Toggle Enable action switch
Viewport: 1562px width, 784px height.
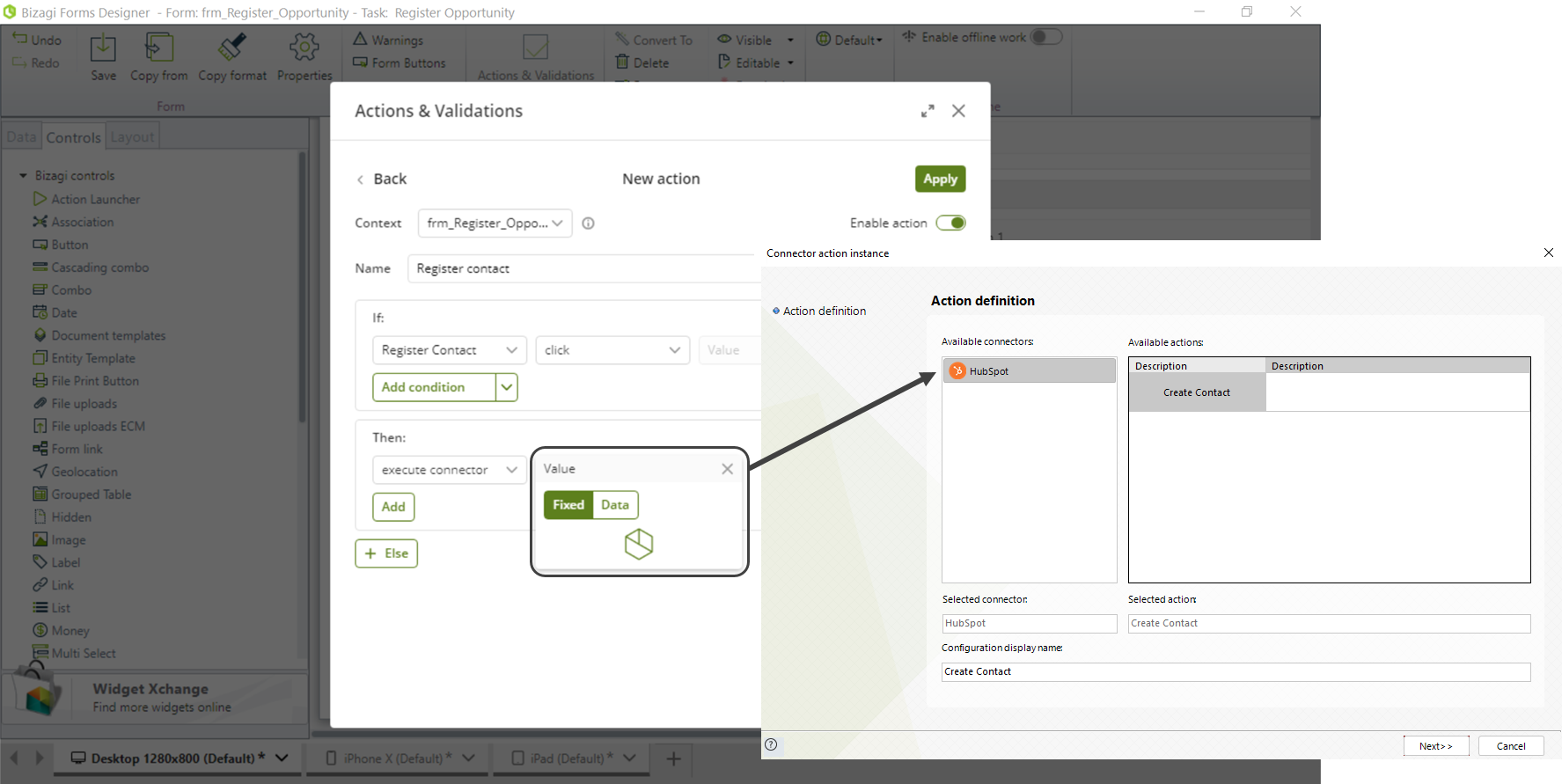pos(950,223)
